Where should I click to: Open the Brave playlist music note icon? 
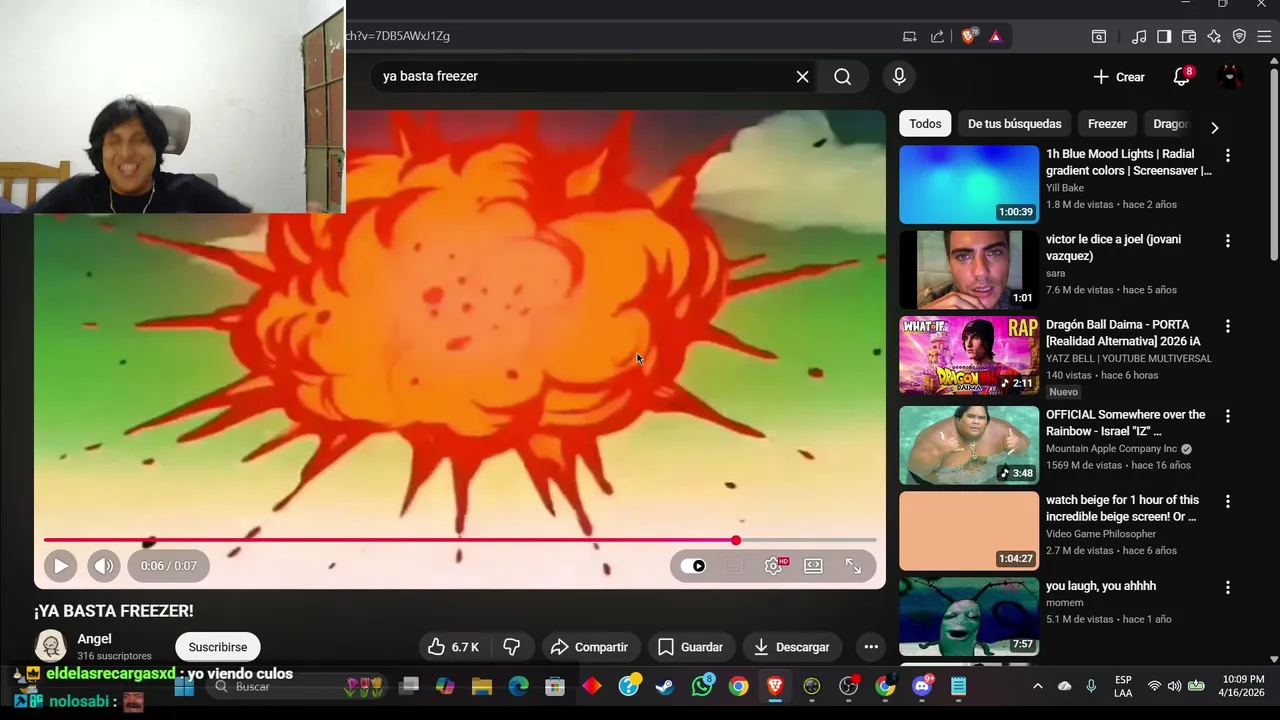tap(1139, 36)
